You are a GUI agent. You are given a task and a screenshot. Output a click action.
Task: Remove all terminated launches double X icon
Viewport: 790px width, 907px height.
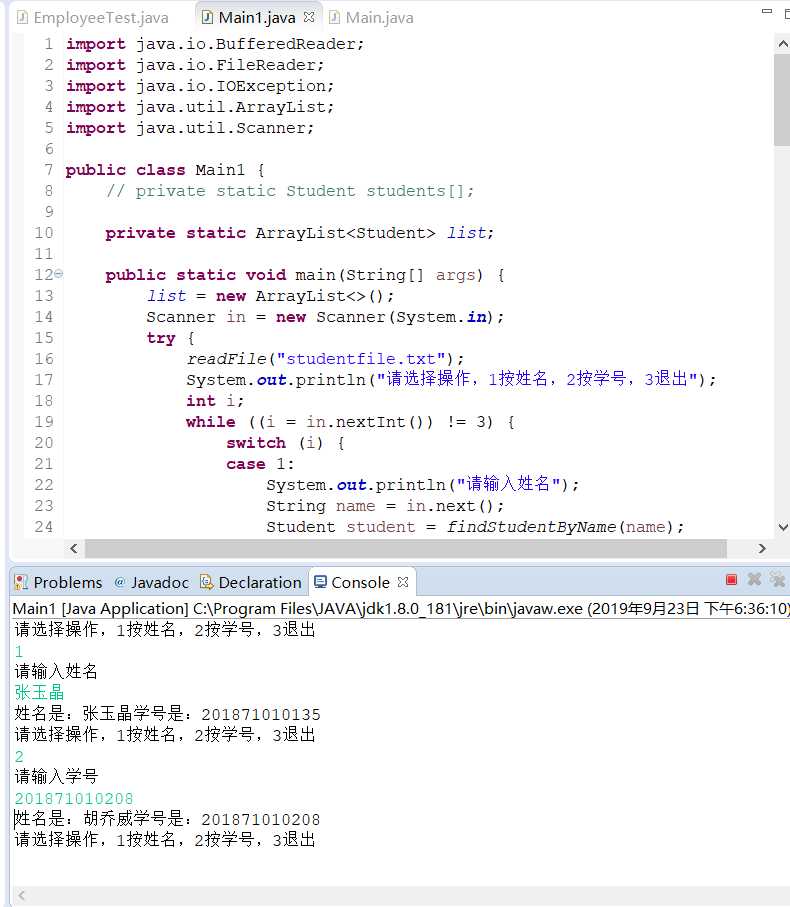coord(778,579)
